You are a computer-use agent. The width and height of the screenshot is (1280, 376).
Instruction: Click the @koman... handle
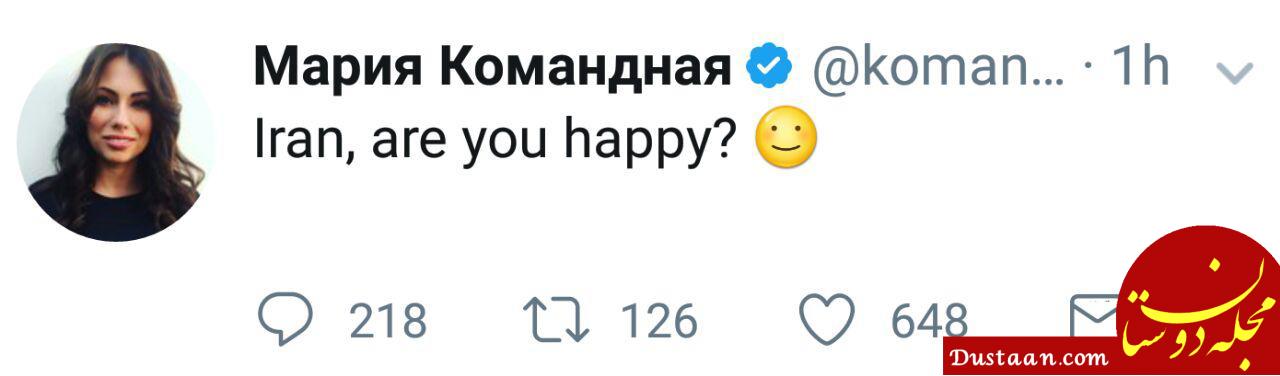coord(938,69)
